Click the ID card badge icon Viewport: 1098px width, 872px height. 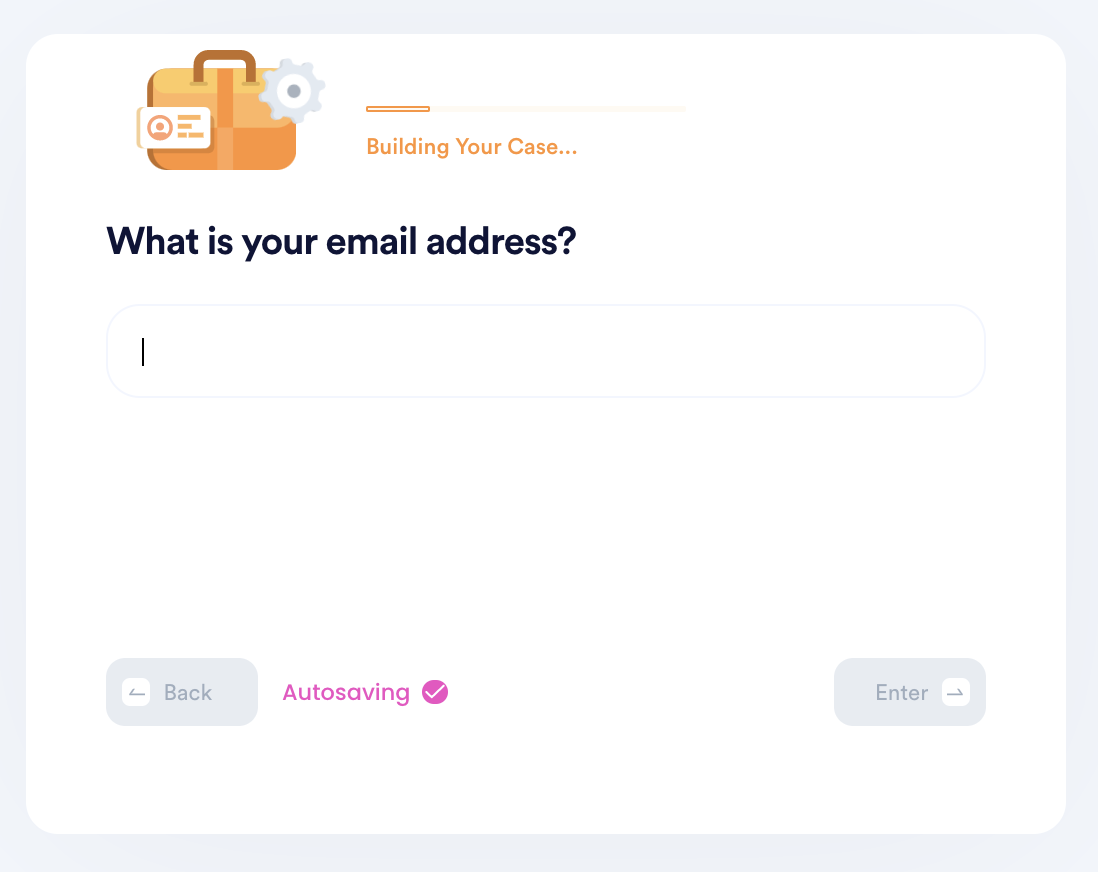click(175, 128)
